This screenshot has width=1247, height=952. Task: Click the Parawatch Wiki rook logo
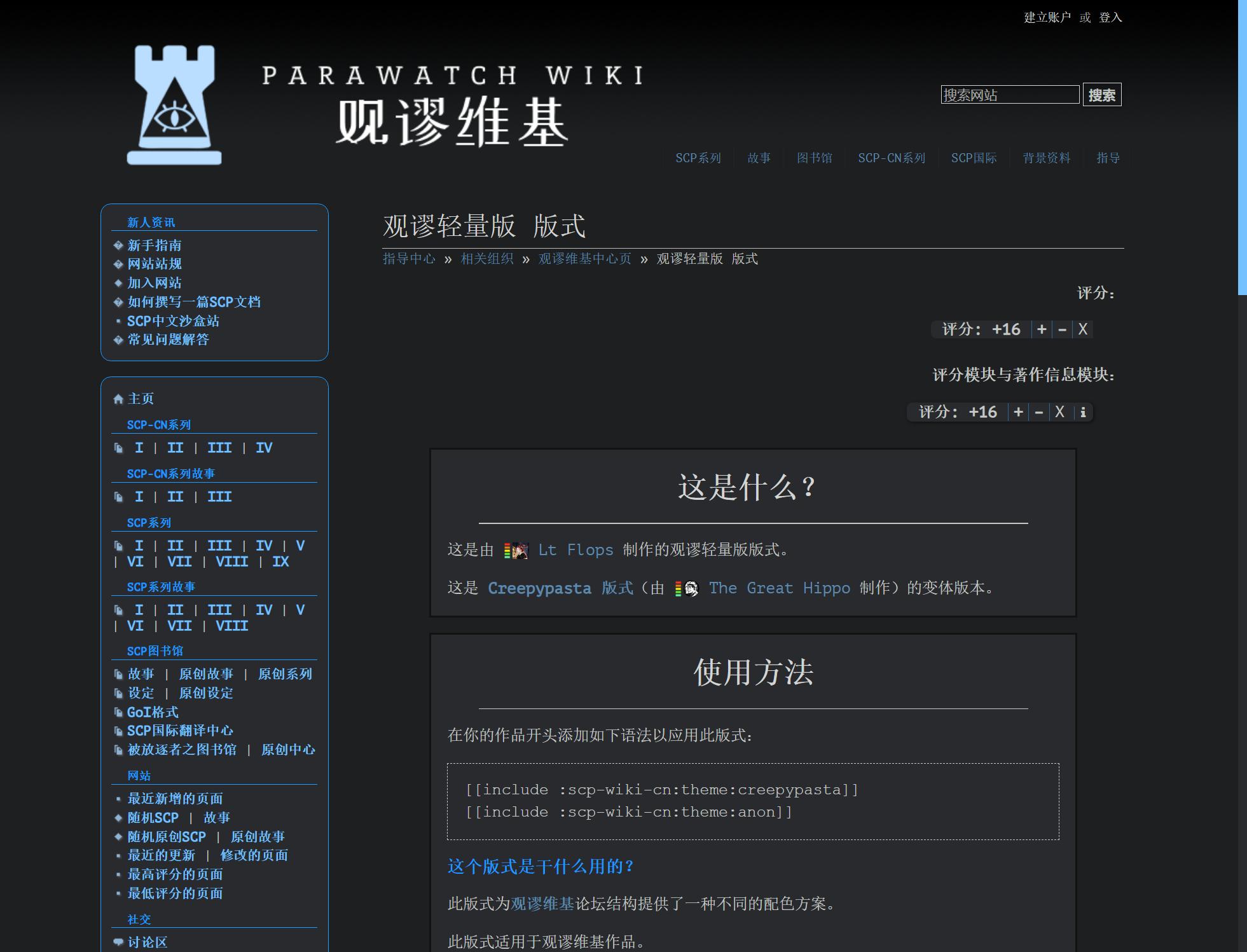pyautogui.click(x=174, y=105)
